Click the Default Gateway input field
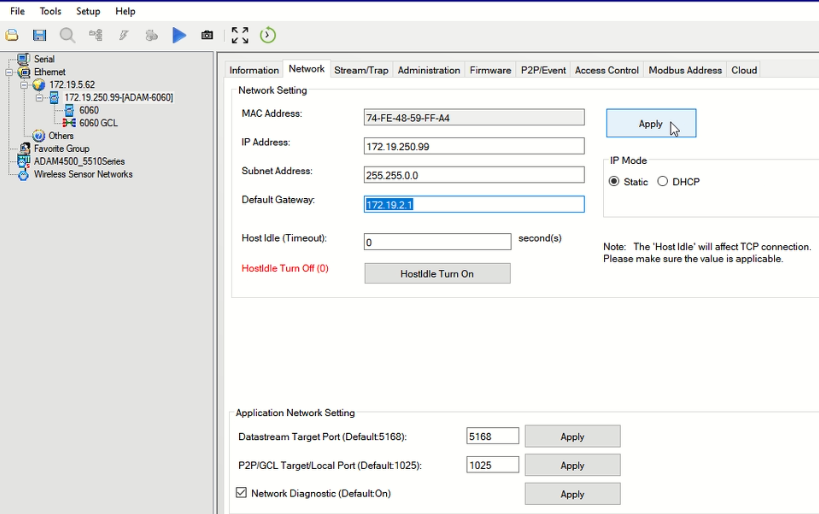 click(x=473, y=204)
